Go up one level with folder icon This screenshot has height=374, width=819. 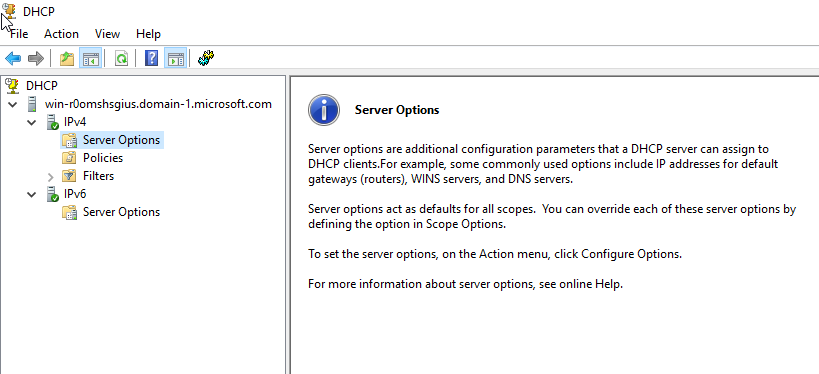(67, 59)
